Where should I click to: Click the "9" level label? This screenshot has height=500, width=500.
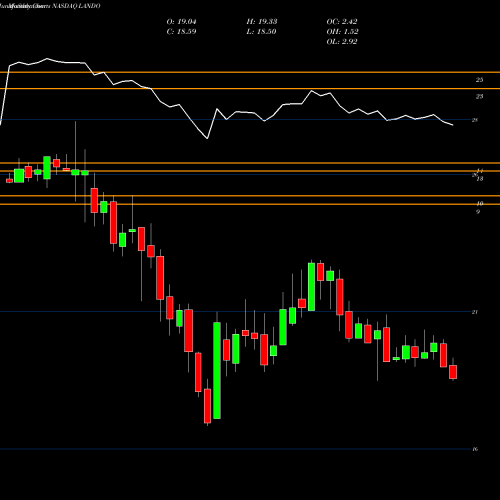point(478,212)
